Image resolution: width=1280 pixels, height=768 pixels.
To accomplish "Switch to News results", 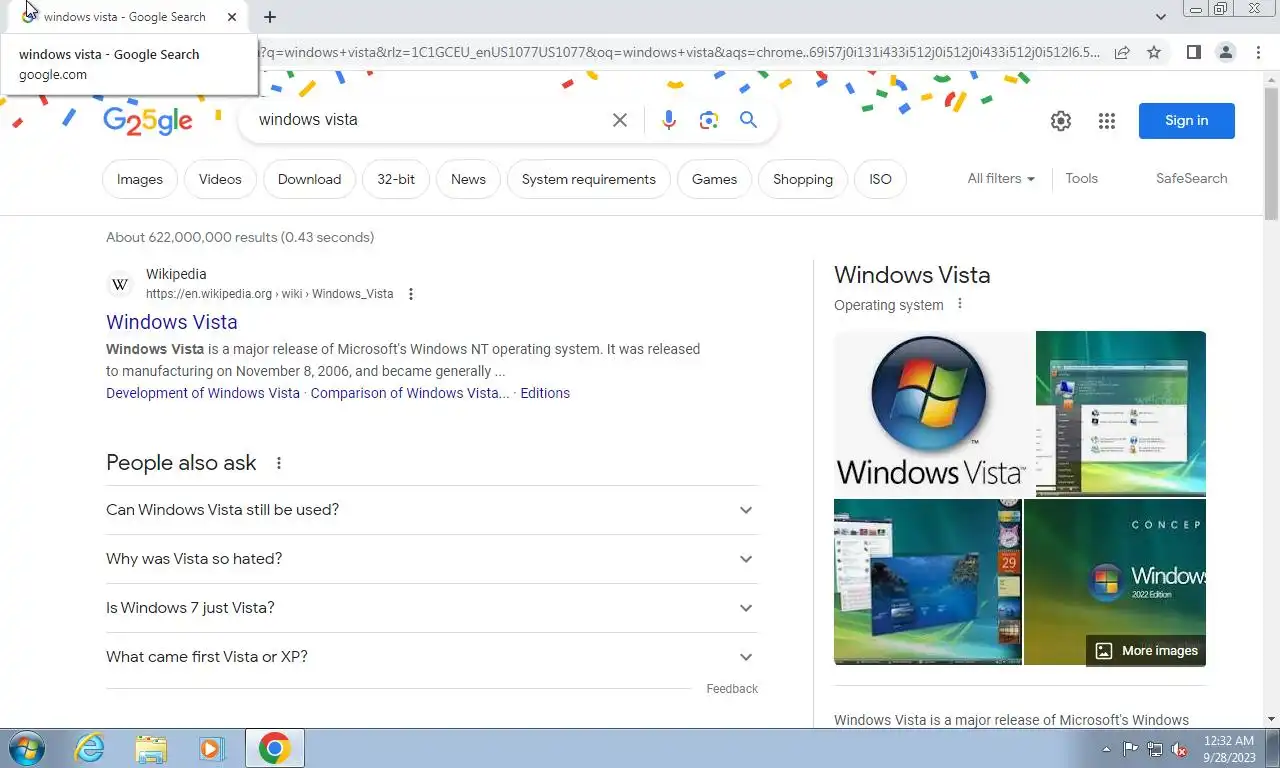I will (x=468, y=179).
